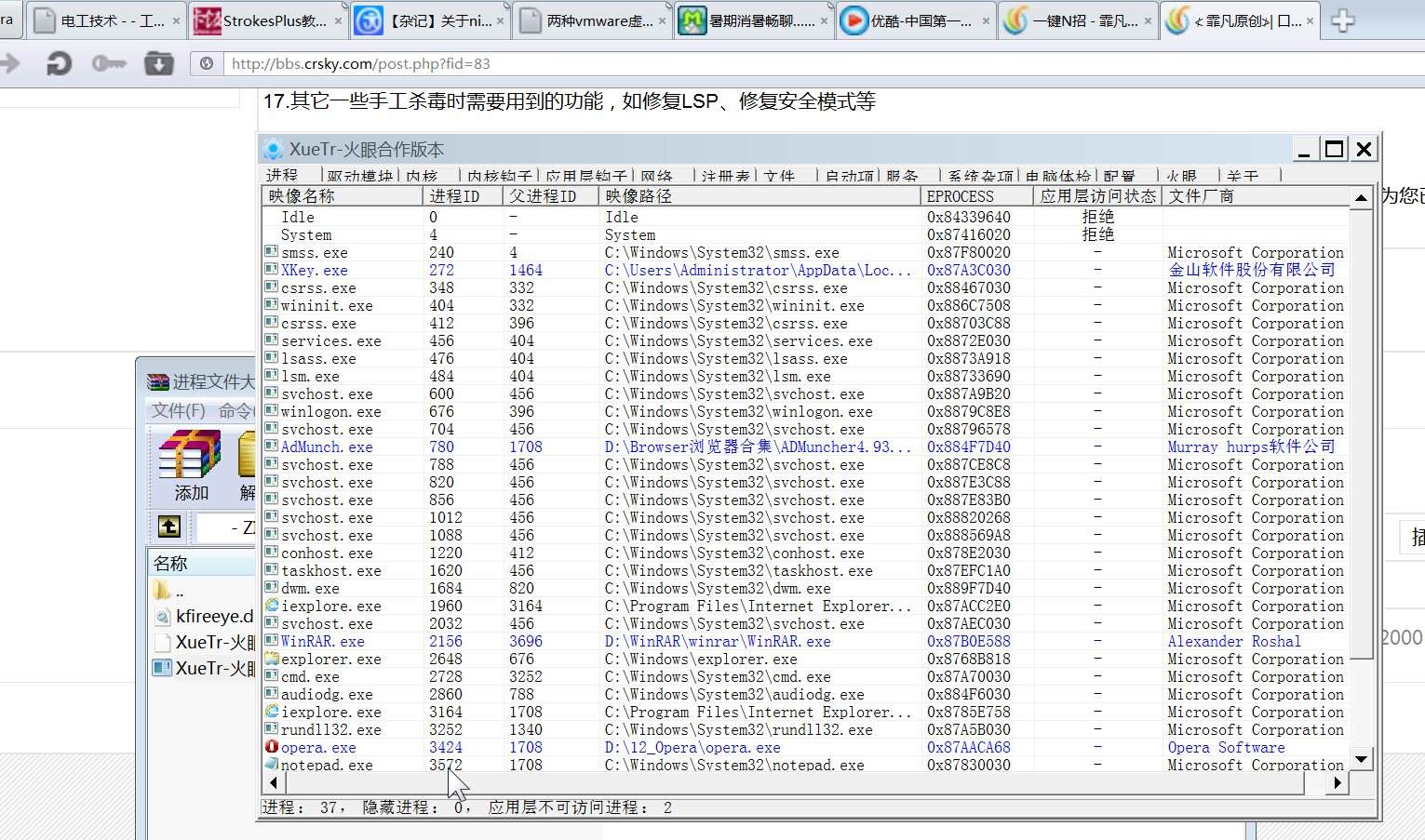Sort by 应用层访问状态 column header

(1097, 196)
